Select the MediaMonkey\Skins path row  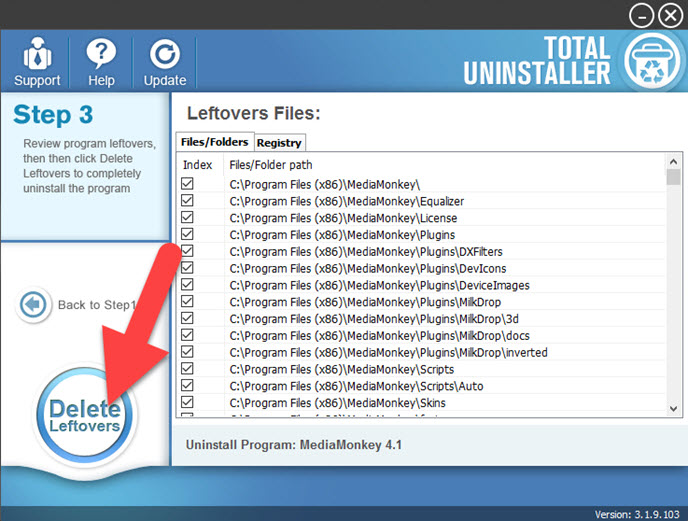337,403
